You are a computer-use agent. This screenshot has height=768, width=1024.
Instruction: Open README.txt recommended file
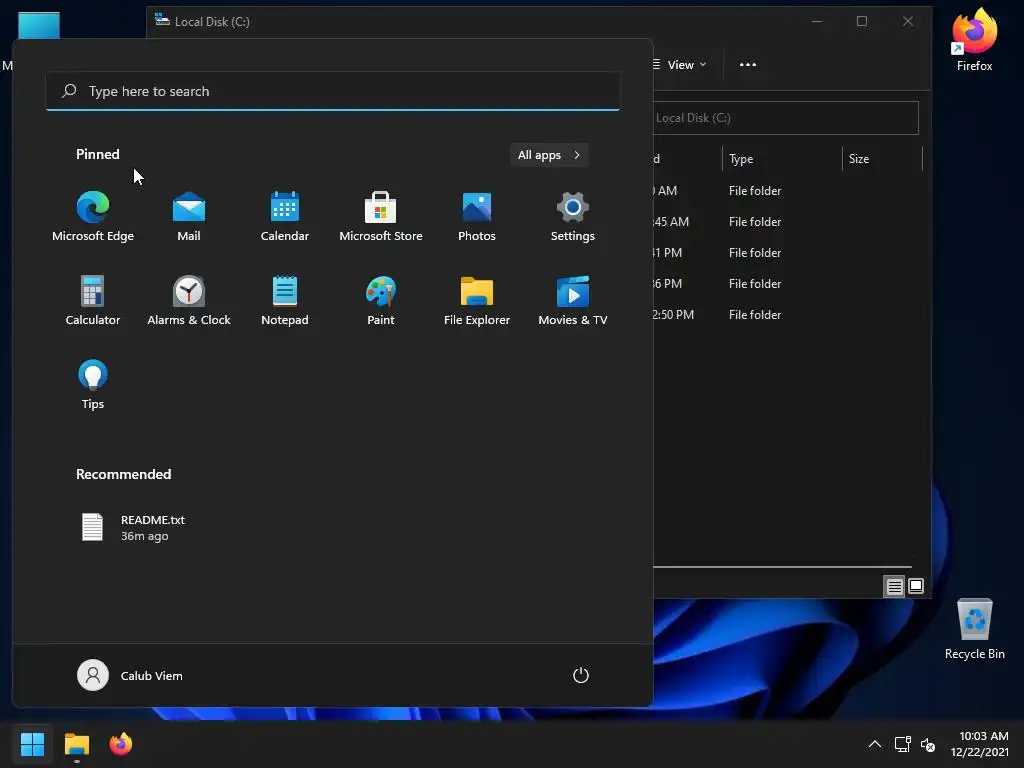[134, 528]
